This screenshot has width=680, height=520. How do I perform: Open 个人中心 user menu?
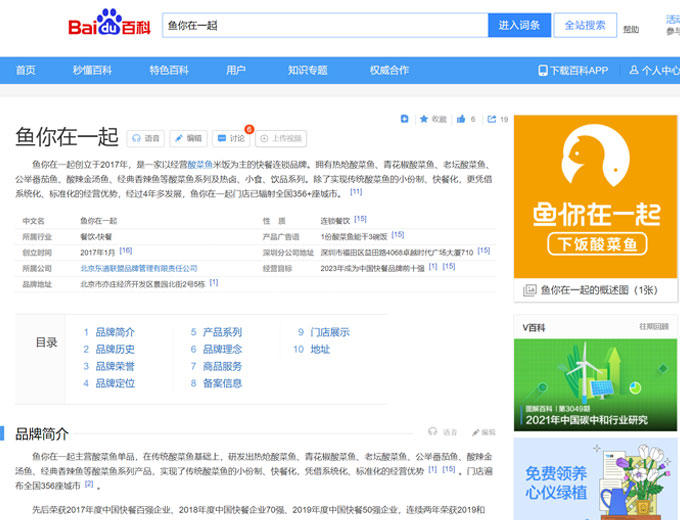click(x=654, y=70)
